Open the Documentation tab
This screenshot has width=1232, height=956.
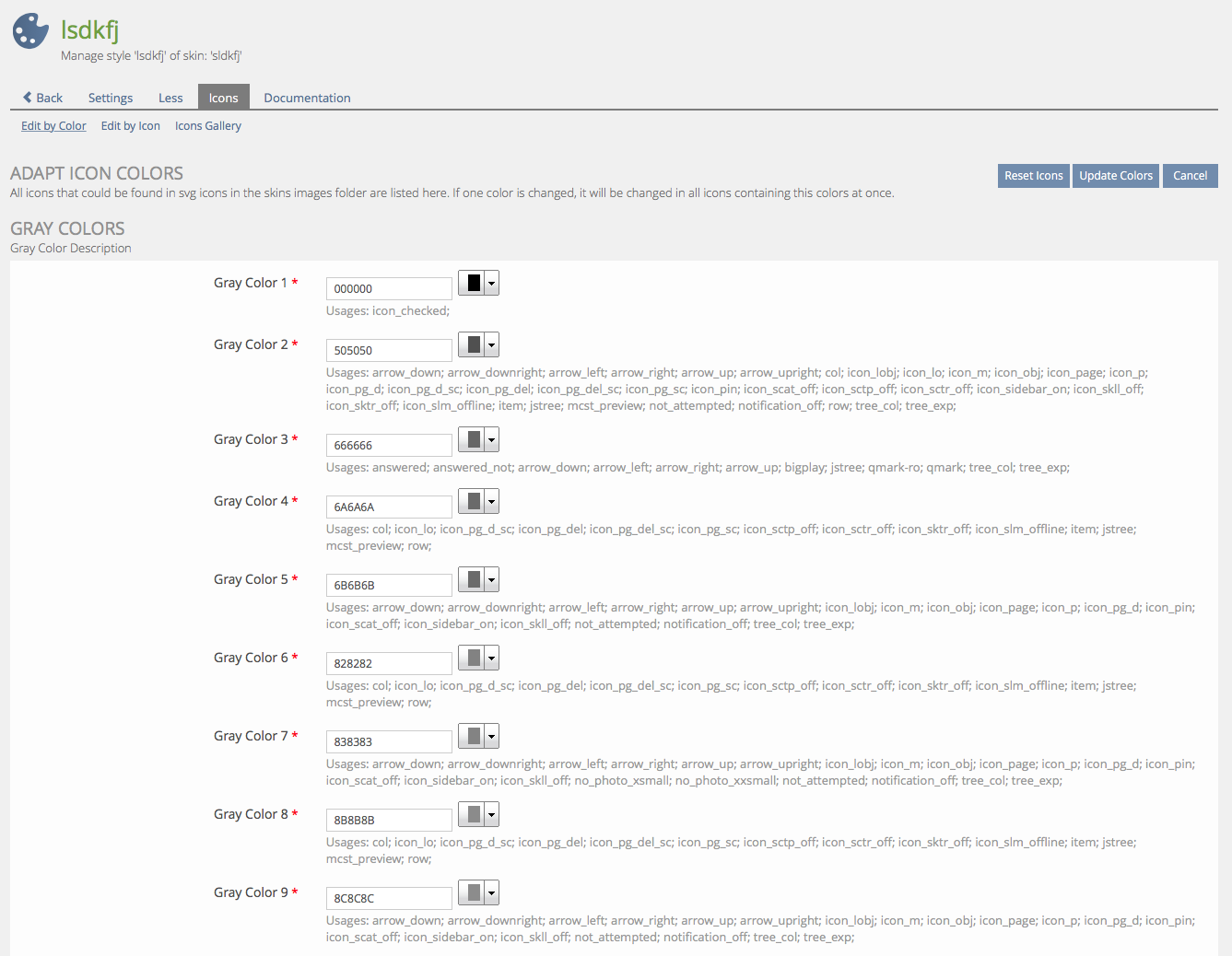click(307, 98)
